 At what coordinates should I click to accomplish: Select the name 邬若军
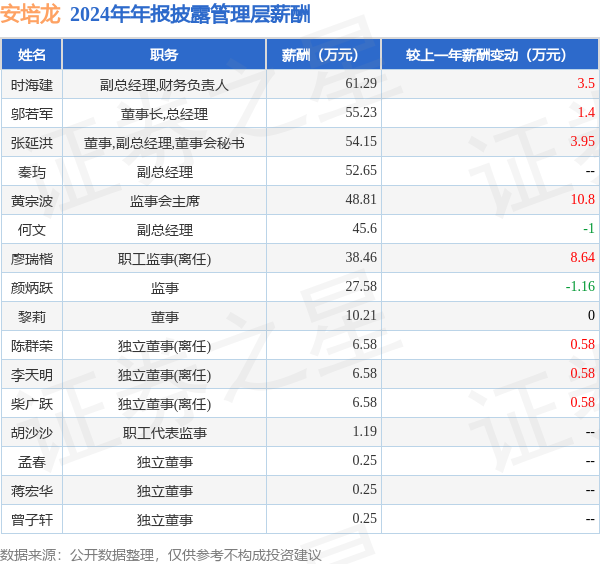coord(31,114)
